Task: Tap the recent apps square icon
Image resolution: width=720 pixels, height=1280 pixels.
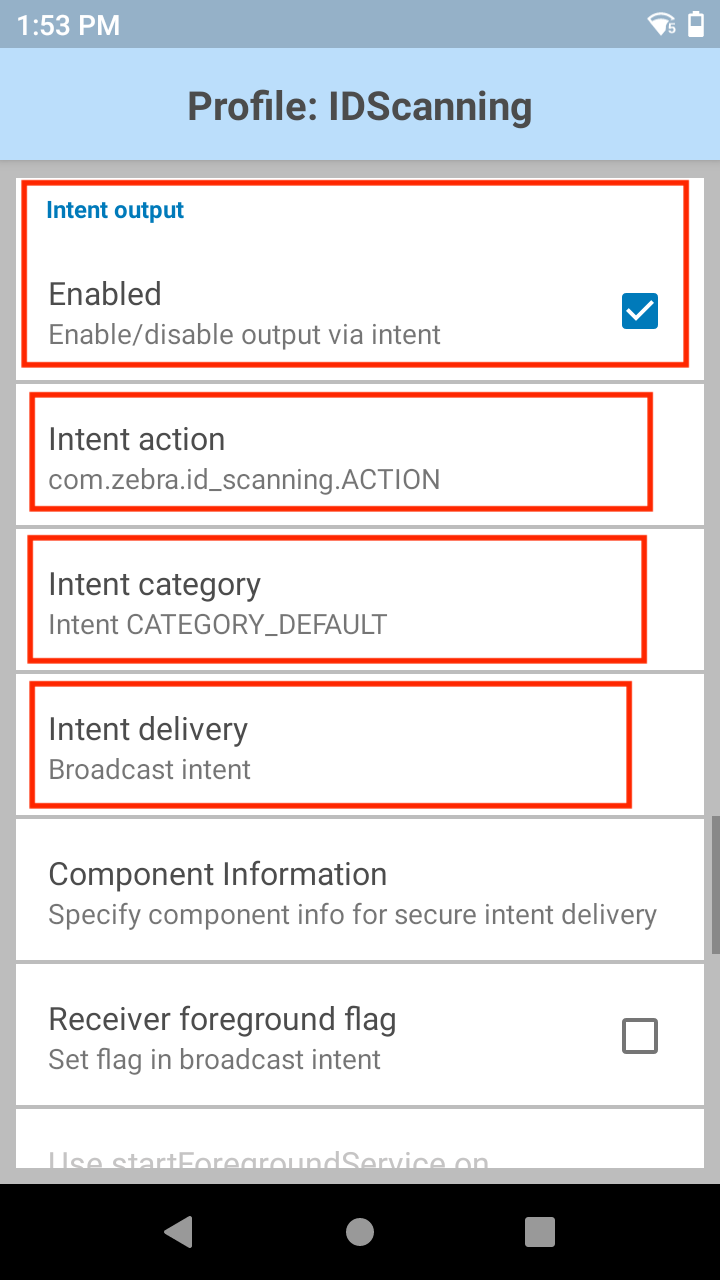Action: [x=540, y=1231]
